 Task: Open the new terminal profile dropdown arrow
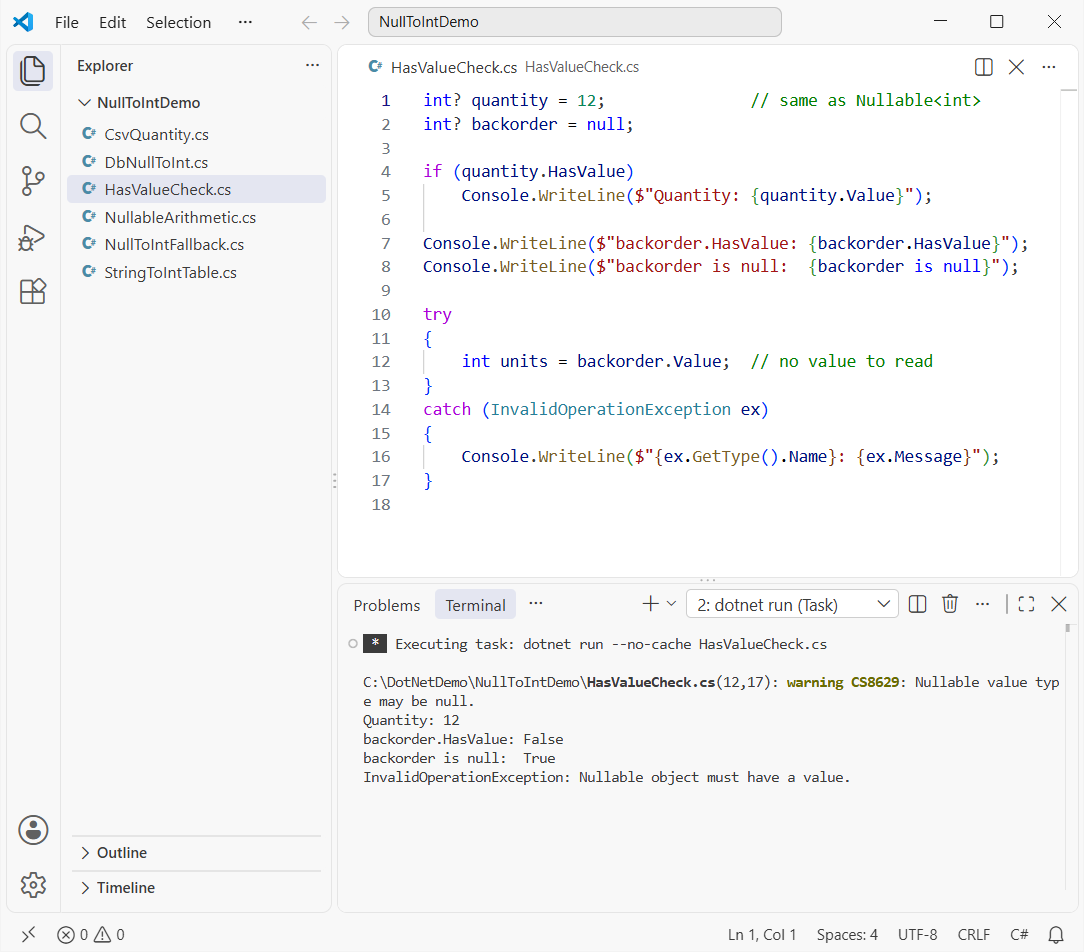tap(671, 604)
